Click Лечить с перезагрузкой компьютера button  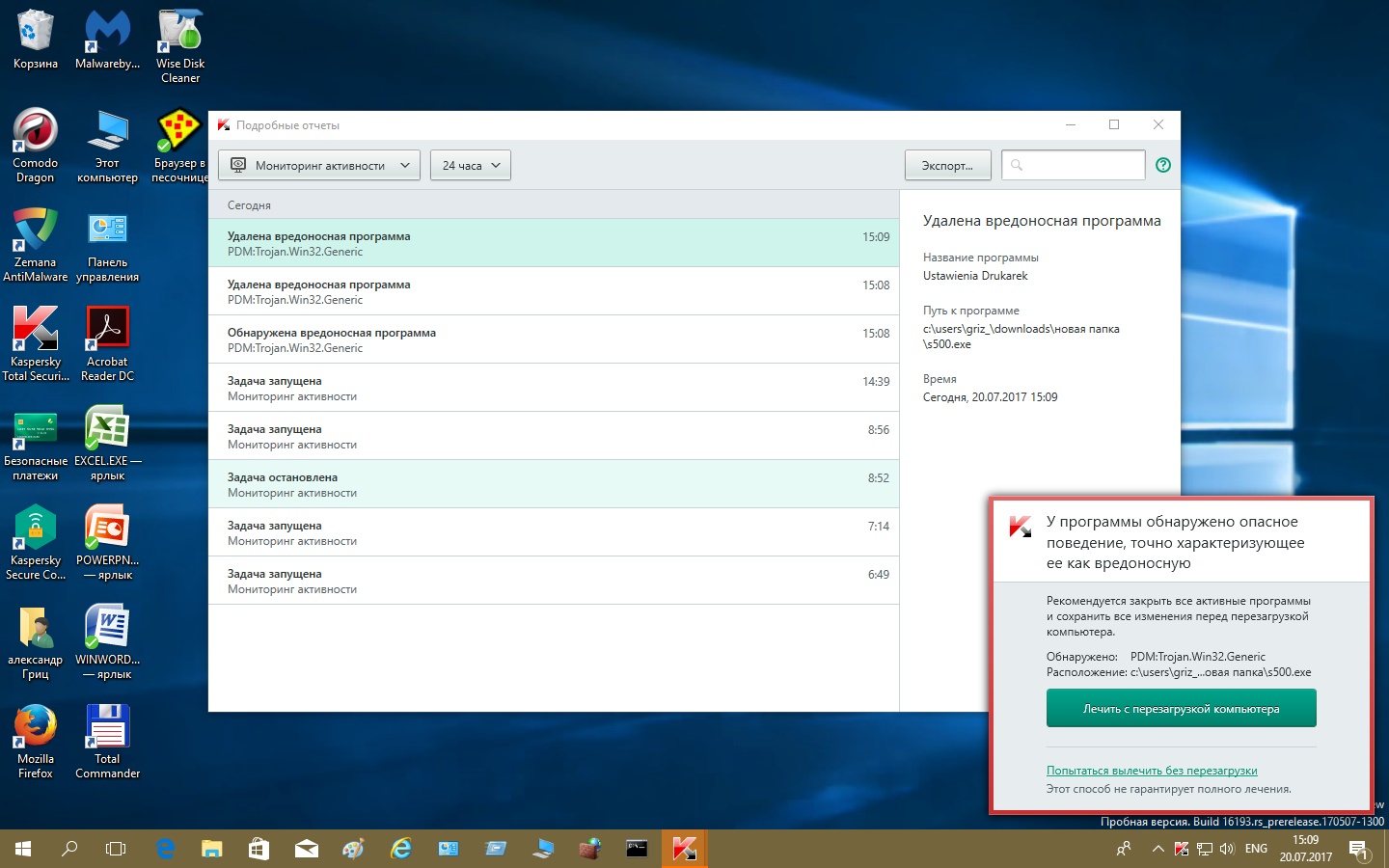tap(1181, 709)
